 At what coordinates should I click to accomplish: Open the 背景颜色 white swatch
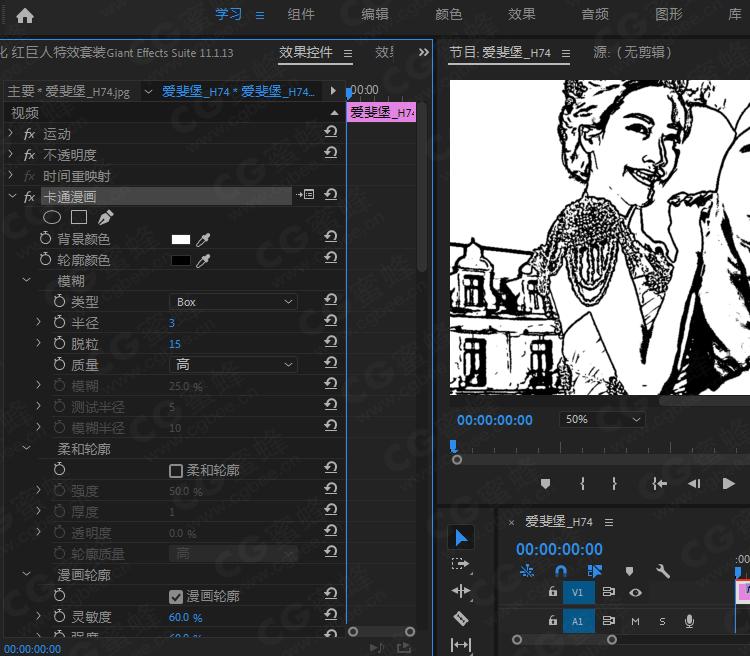click(181, 239)
